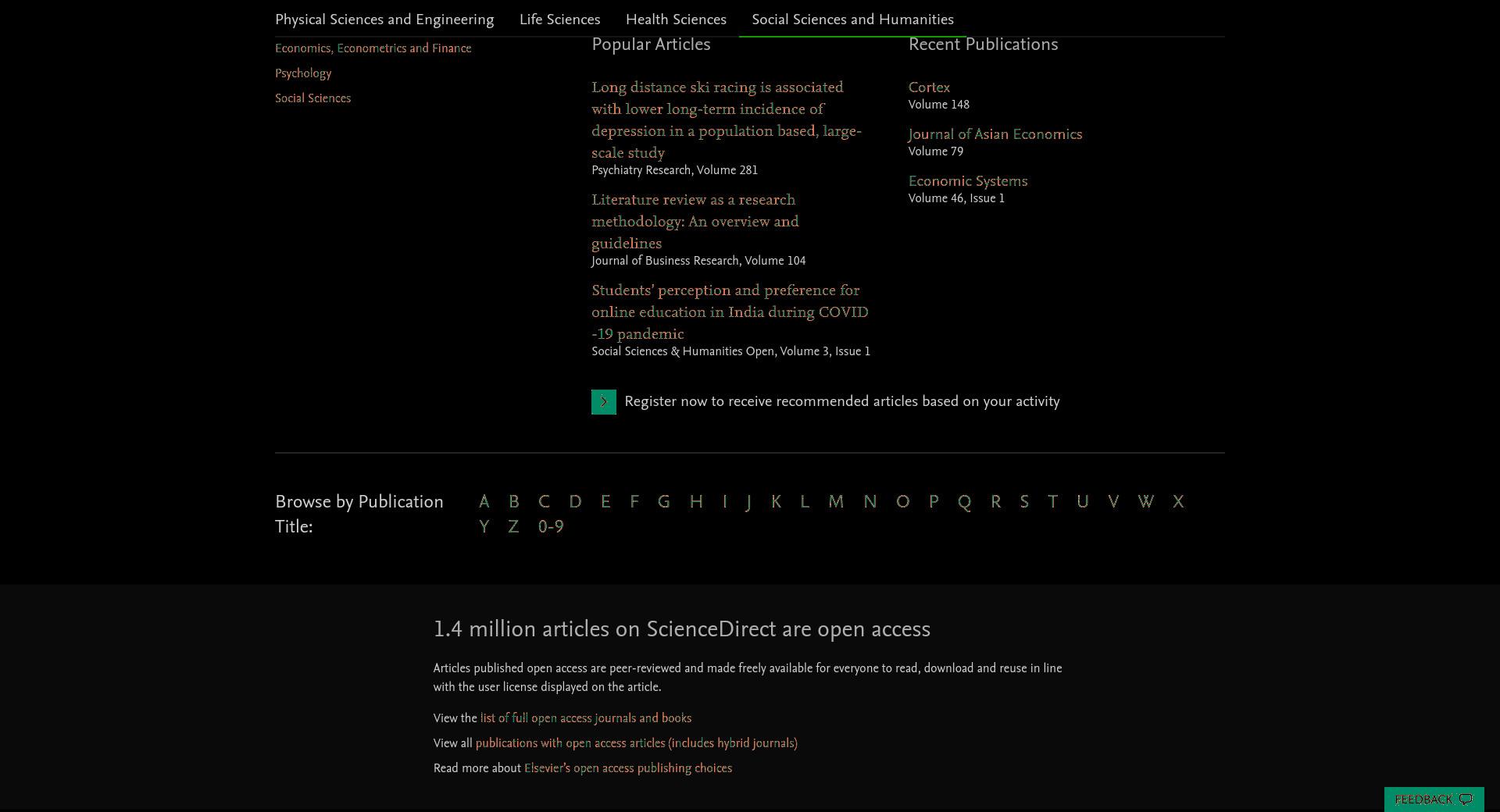Switch to Health Sciences tab
Screen dimensions: 1500x812
coord(676,20)
